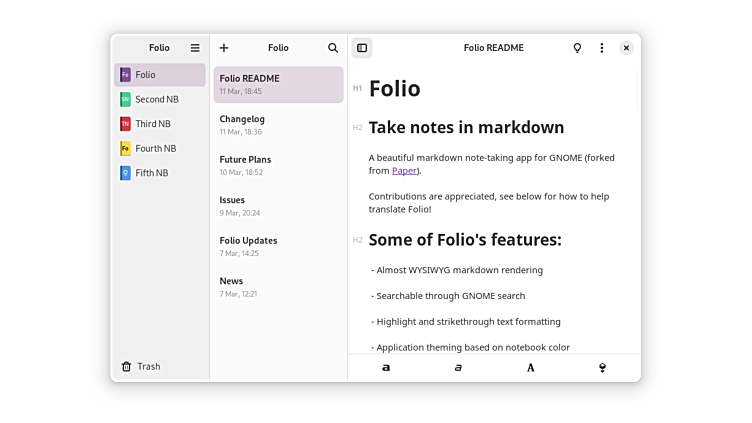752x423 pixels.
Task: Open the three-dot note options menu
Action: coord(601,48)
